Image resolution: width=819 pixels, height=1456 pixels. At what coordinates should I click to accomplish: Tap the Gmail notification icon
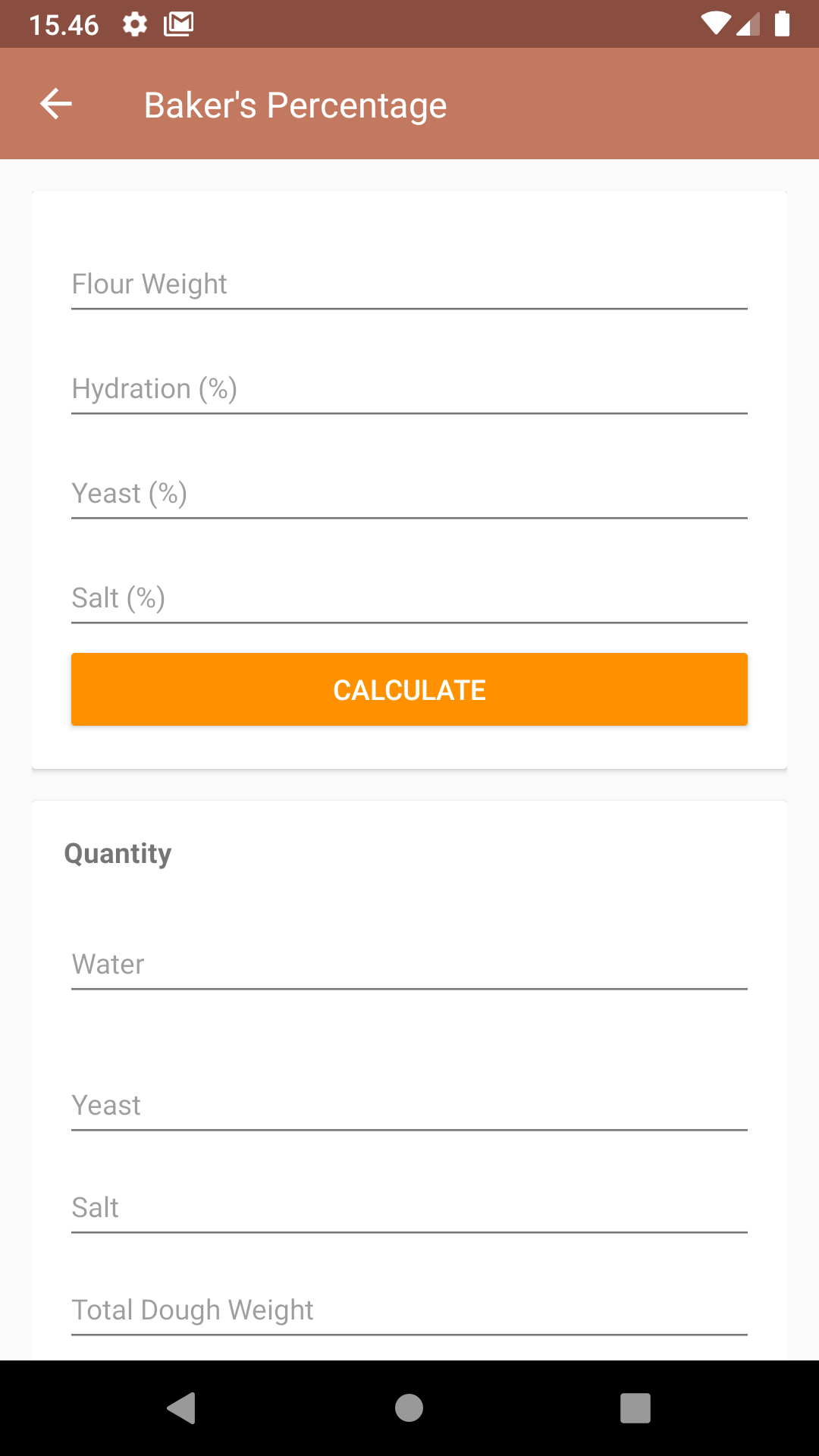179,24
